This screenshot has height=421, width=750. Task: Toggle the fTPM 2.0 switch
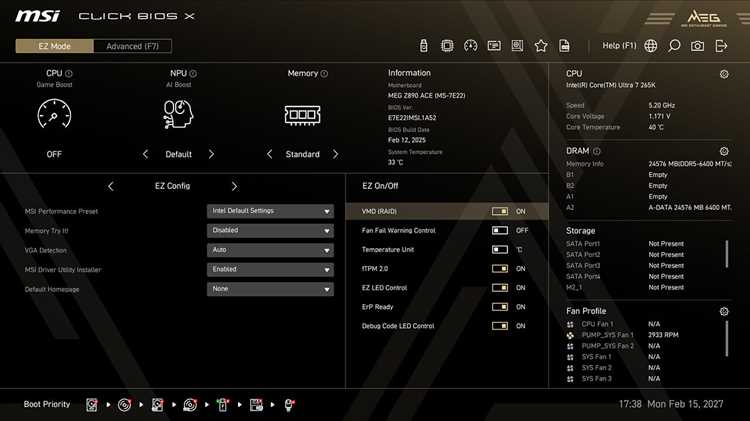pos(500,268)
